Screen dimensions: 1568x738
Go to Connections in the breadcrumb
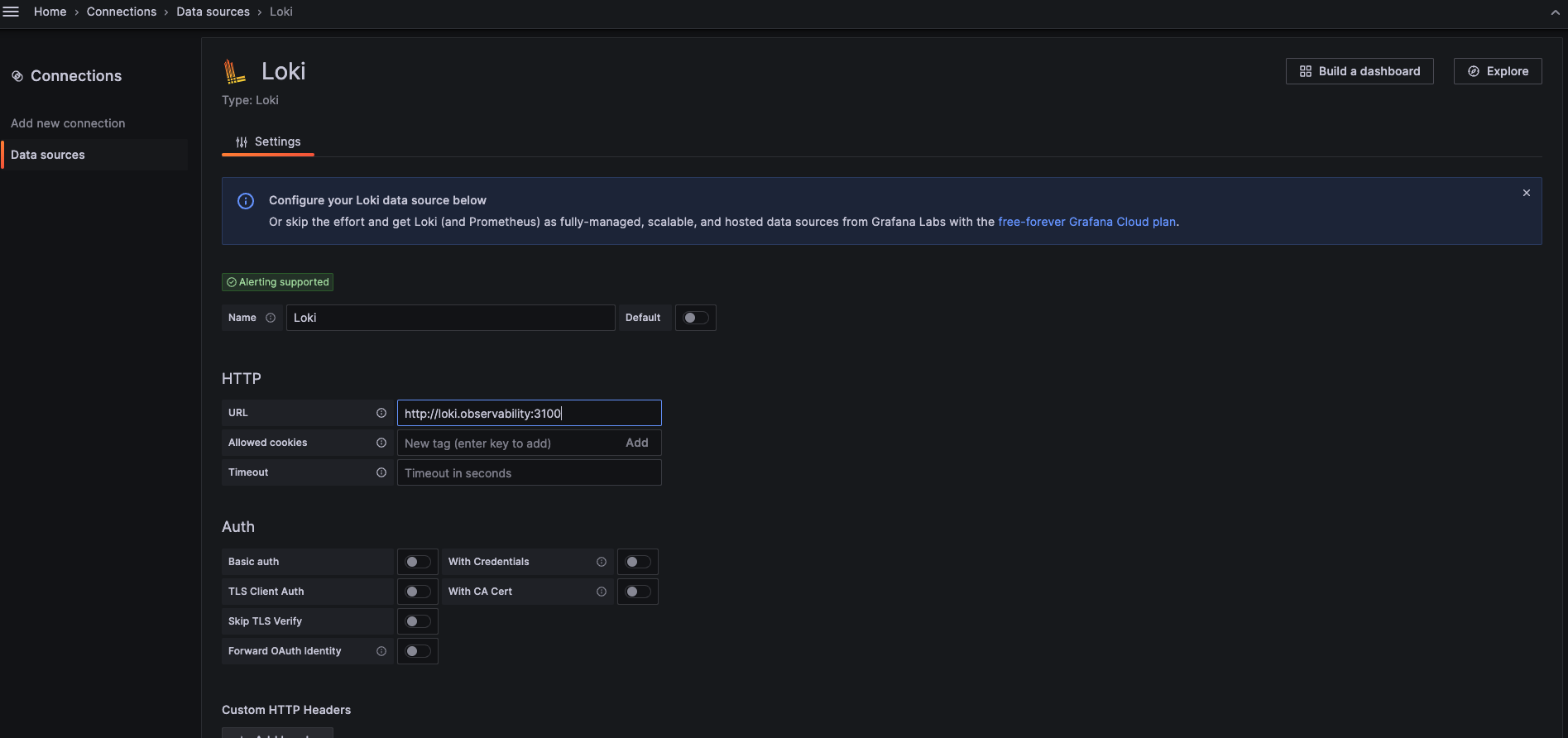[122, 12]
